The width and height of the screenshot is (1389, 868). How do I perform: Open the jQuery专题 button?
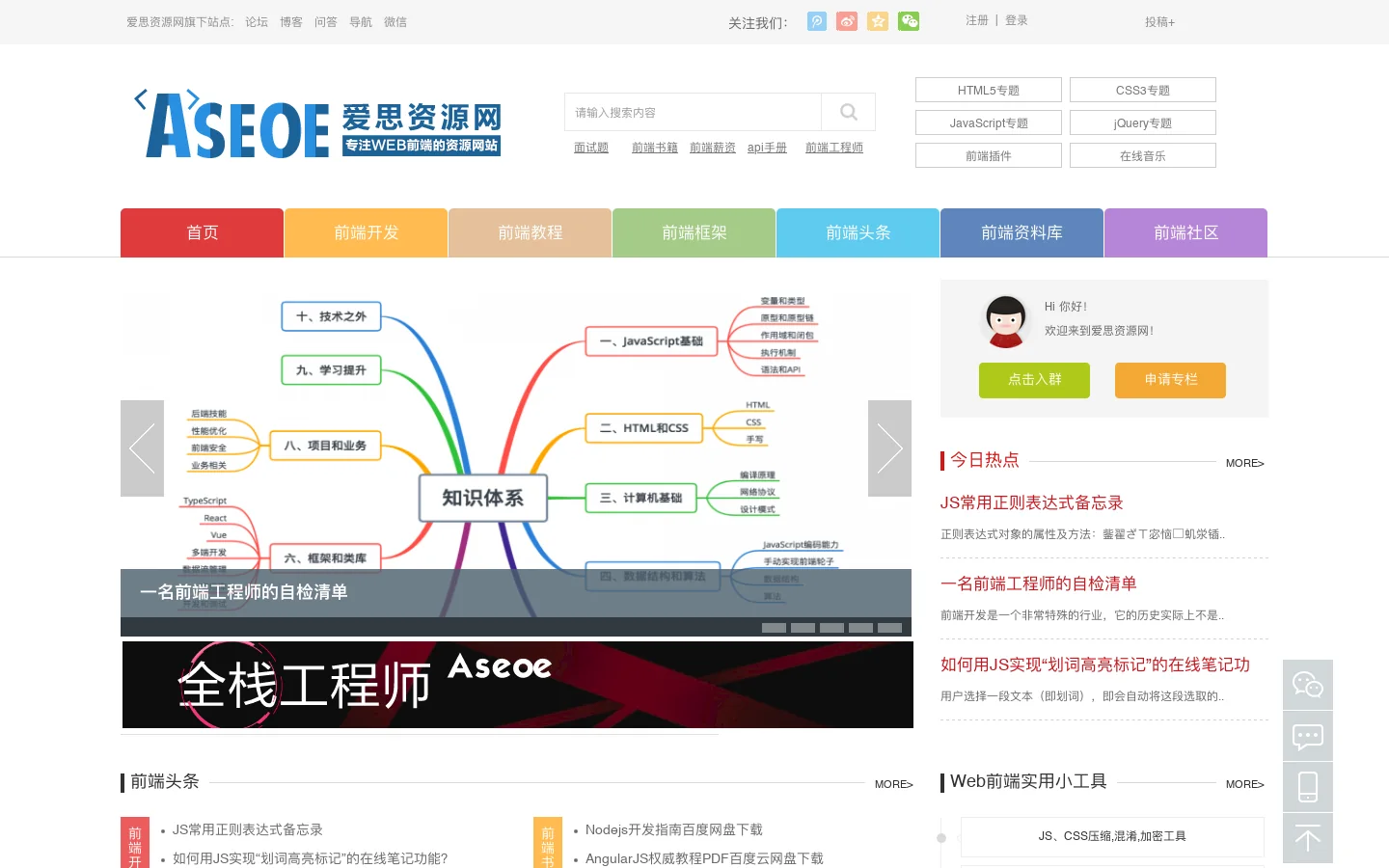1143,122
